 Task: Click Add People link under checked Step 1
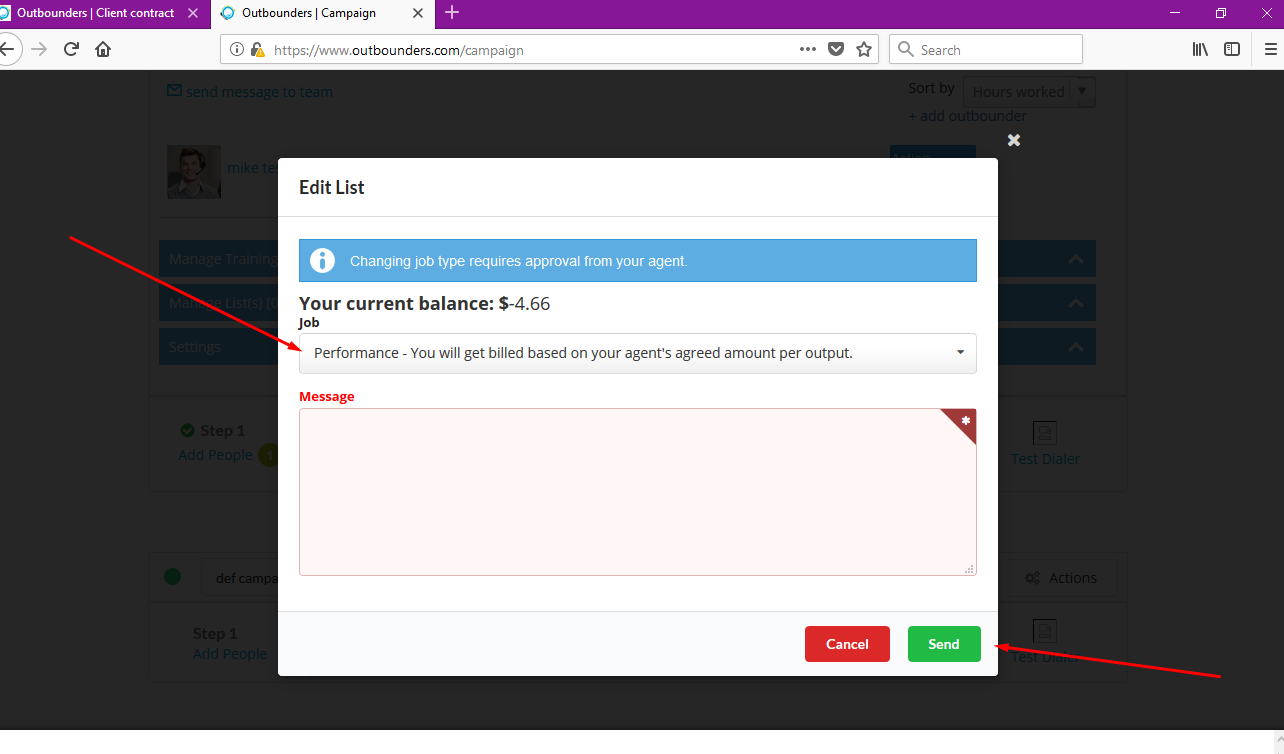(x=215, y=455)
